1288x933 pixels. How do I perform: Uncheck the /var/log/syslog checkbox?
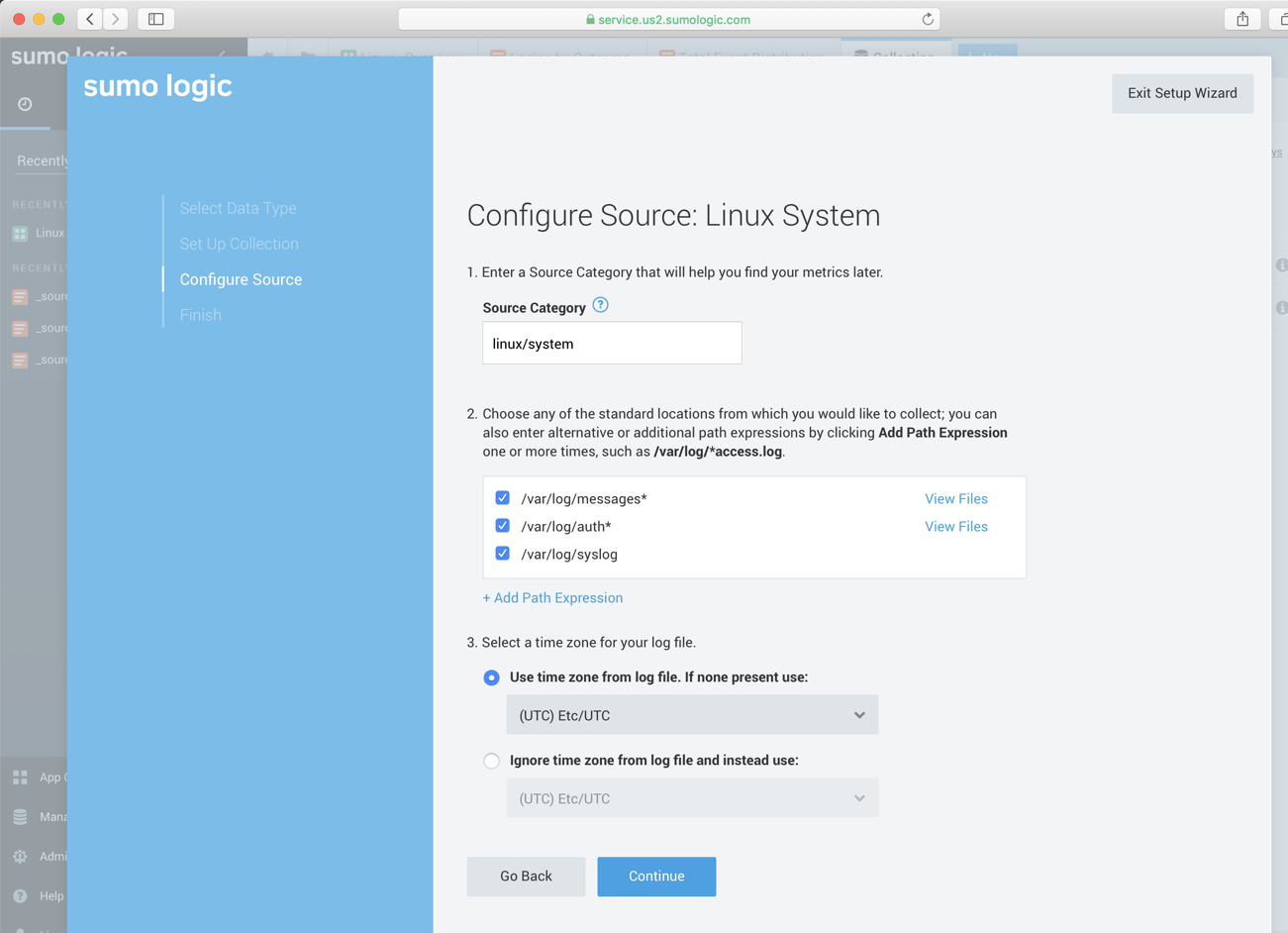(503, 554)
